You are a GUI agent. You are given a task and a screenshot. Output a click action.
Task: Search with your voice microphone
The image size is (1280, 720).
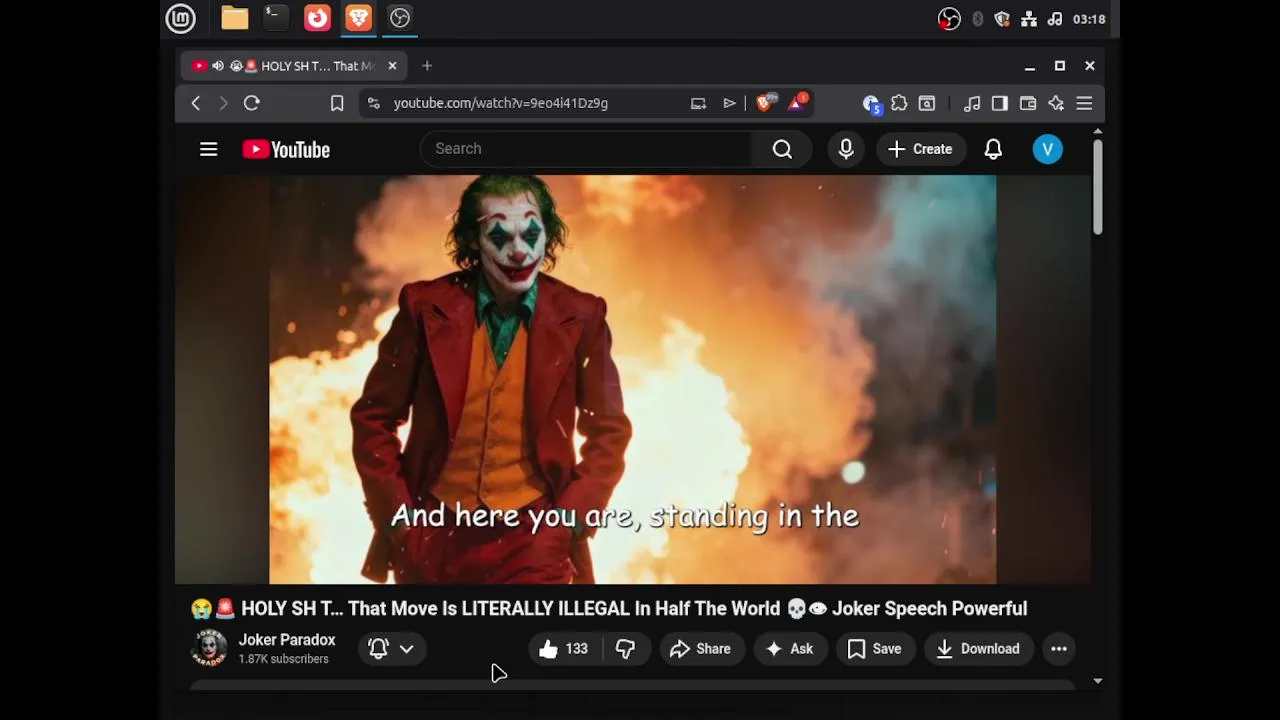pos(846,149)
